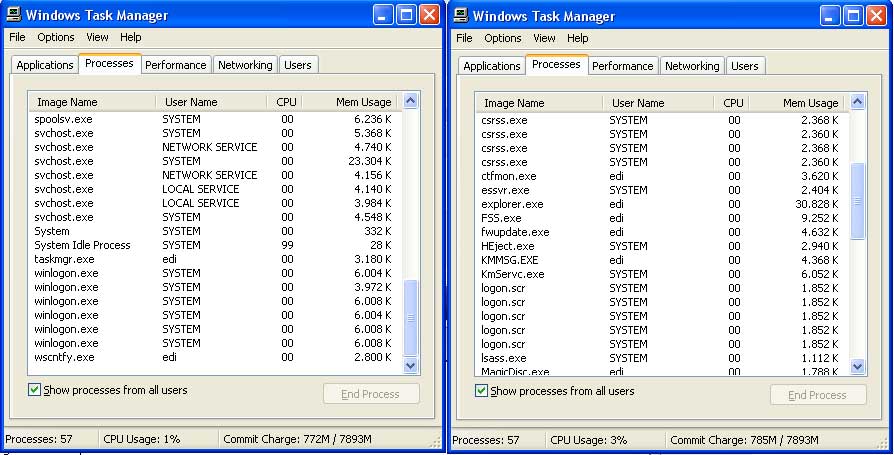Viewport: 894px width, 455px height.
Task: Switch to Applications tab in left window
Action: click(x=44, y=65)
